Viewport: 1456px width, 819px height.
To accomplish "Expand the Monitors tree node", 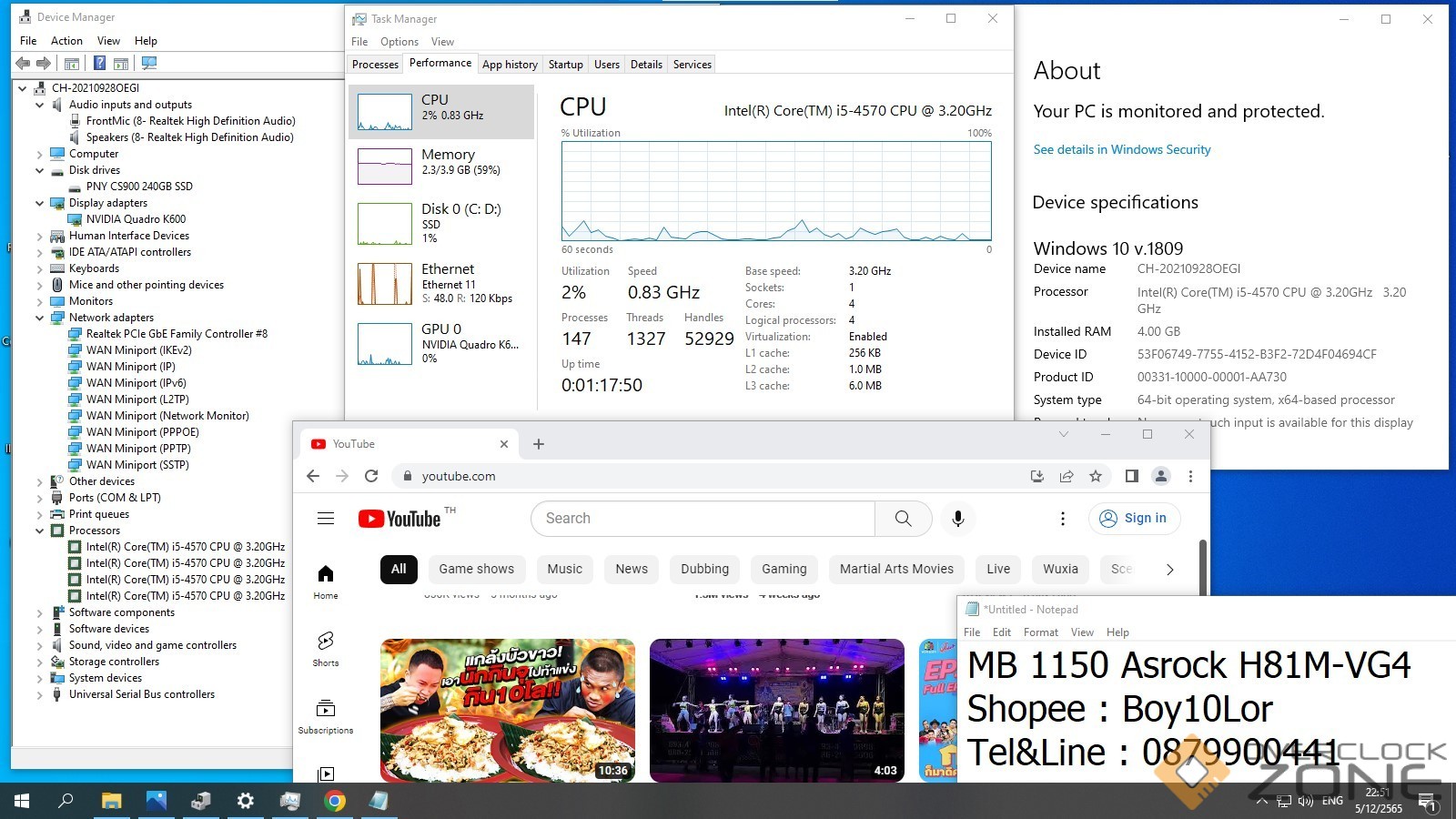I will point(40,301).
